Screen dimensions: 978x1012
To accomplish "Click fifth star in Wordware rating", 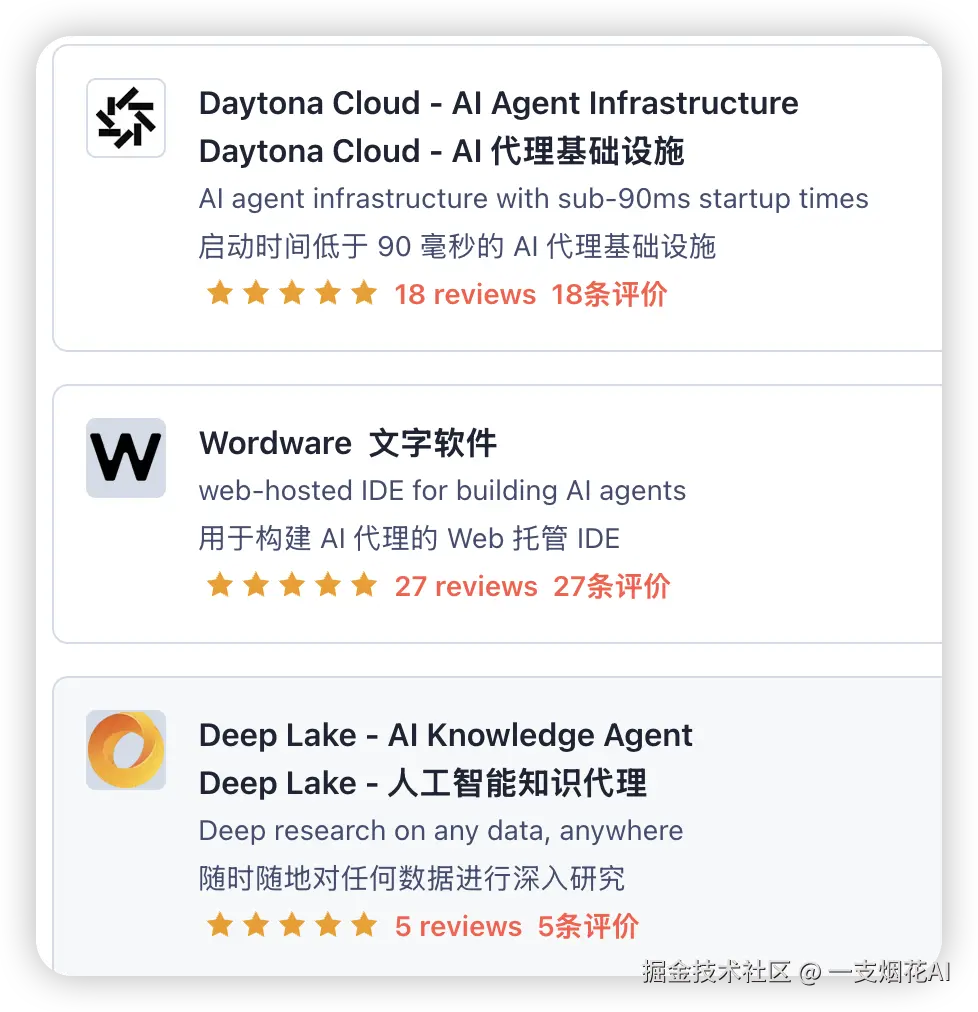I will (x=365, y=585).
